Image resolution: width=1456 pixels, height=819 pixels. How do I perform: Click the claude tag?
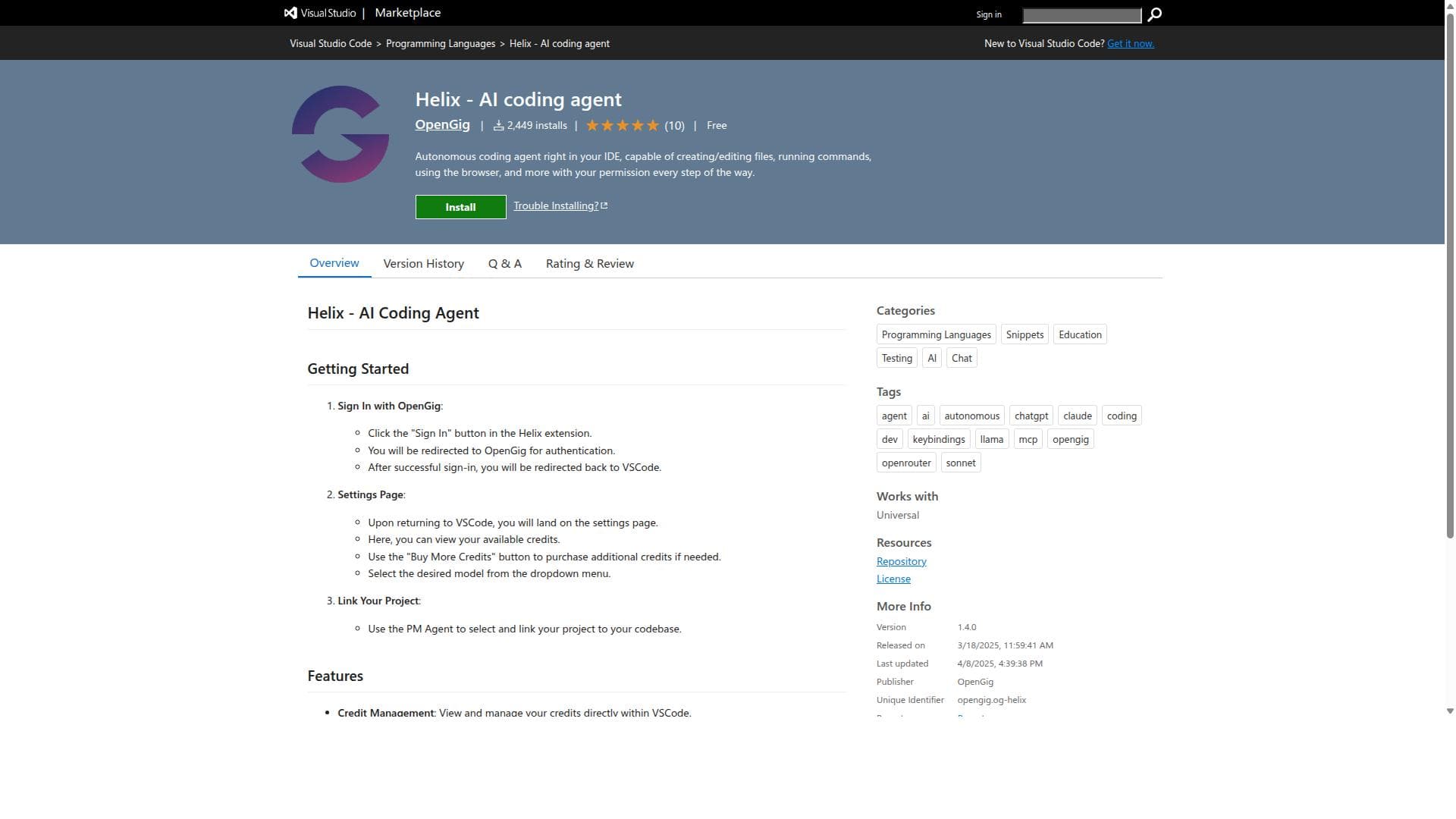tap(1077, 416)
